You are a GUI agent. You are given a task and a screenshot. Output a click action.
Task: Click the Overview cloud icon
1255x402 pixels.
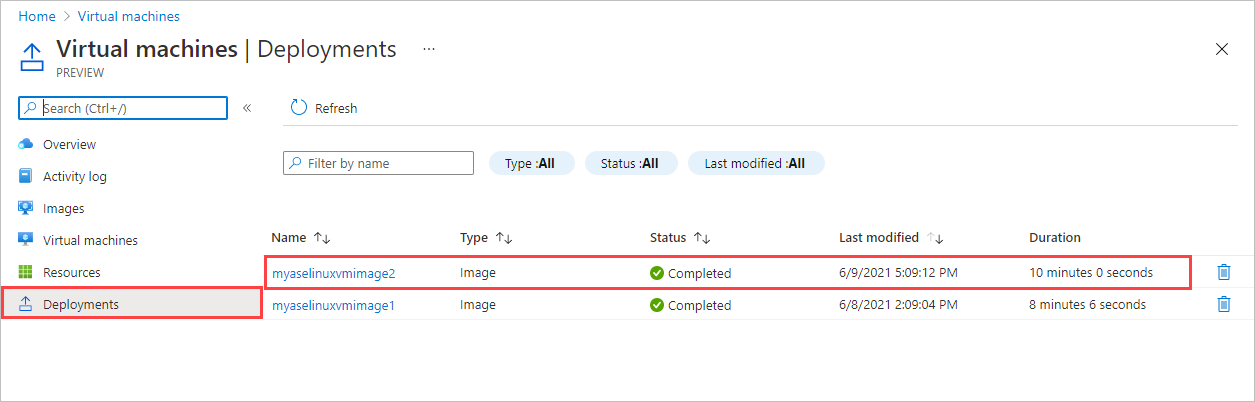(x=26, y=144)
